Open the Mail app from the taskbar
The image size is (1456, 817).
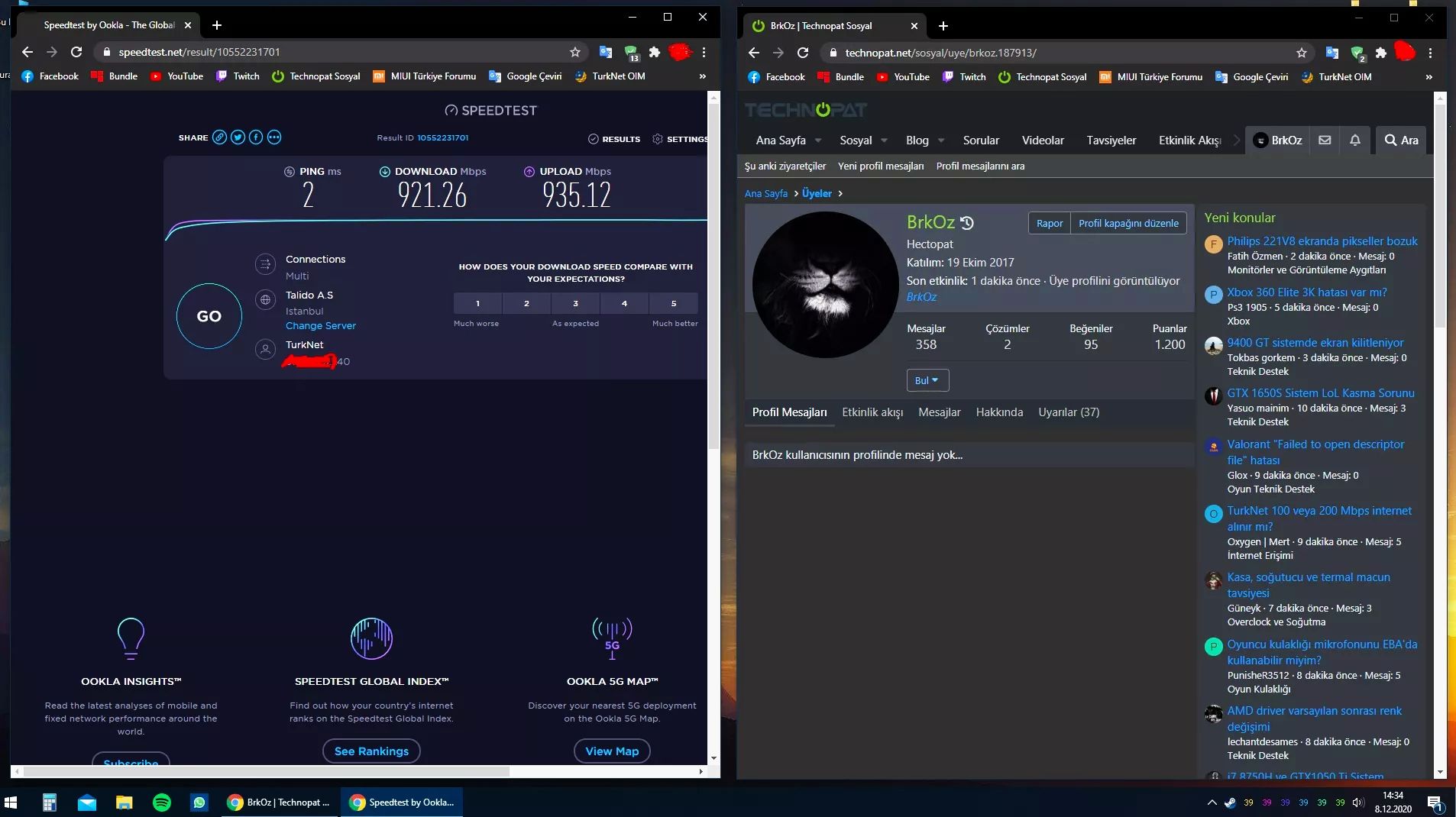tap(87, 802)
